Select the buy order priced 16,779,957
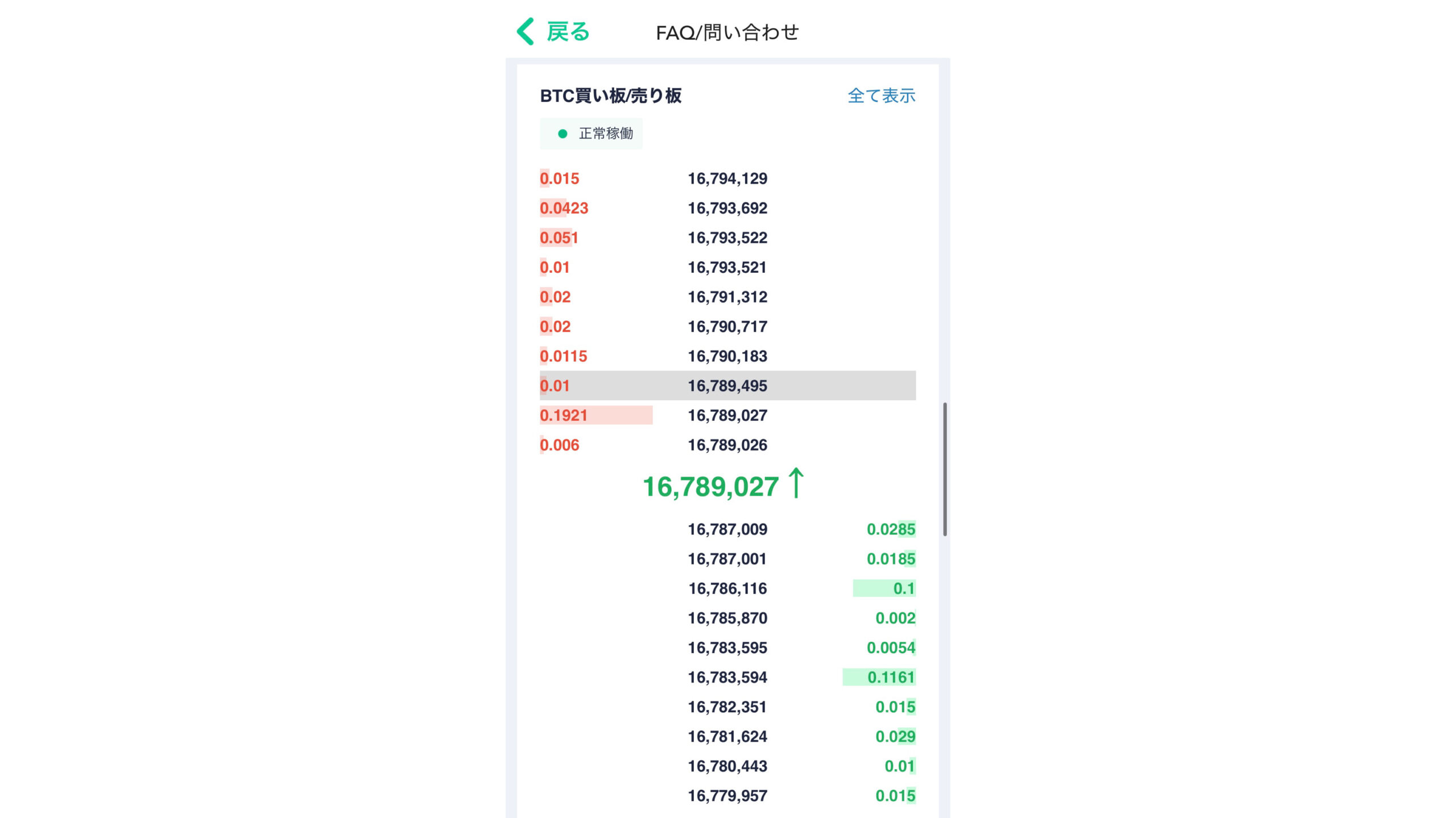1456x818 pixels. (726, 796)
